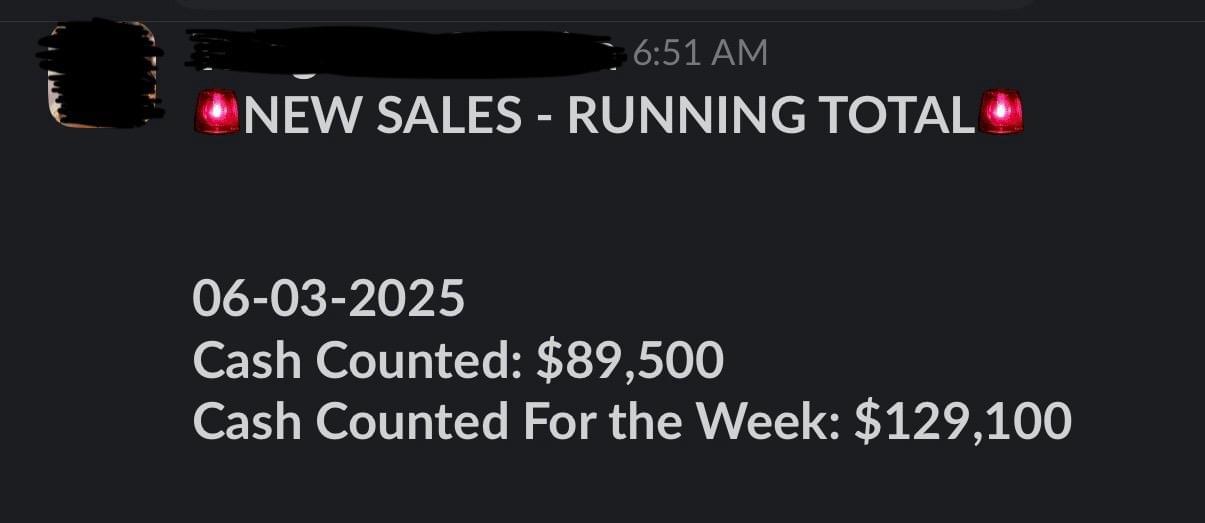
Task: Click the rounded dark box at top
Action: pyautogui.click(x=600, y=4)
